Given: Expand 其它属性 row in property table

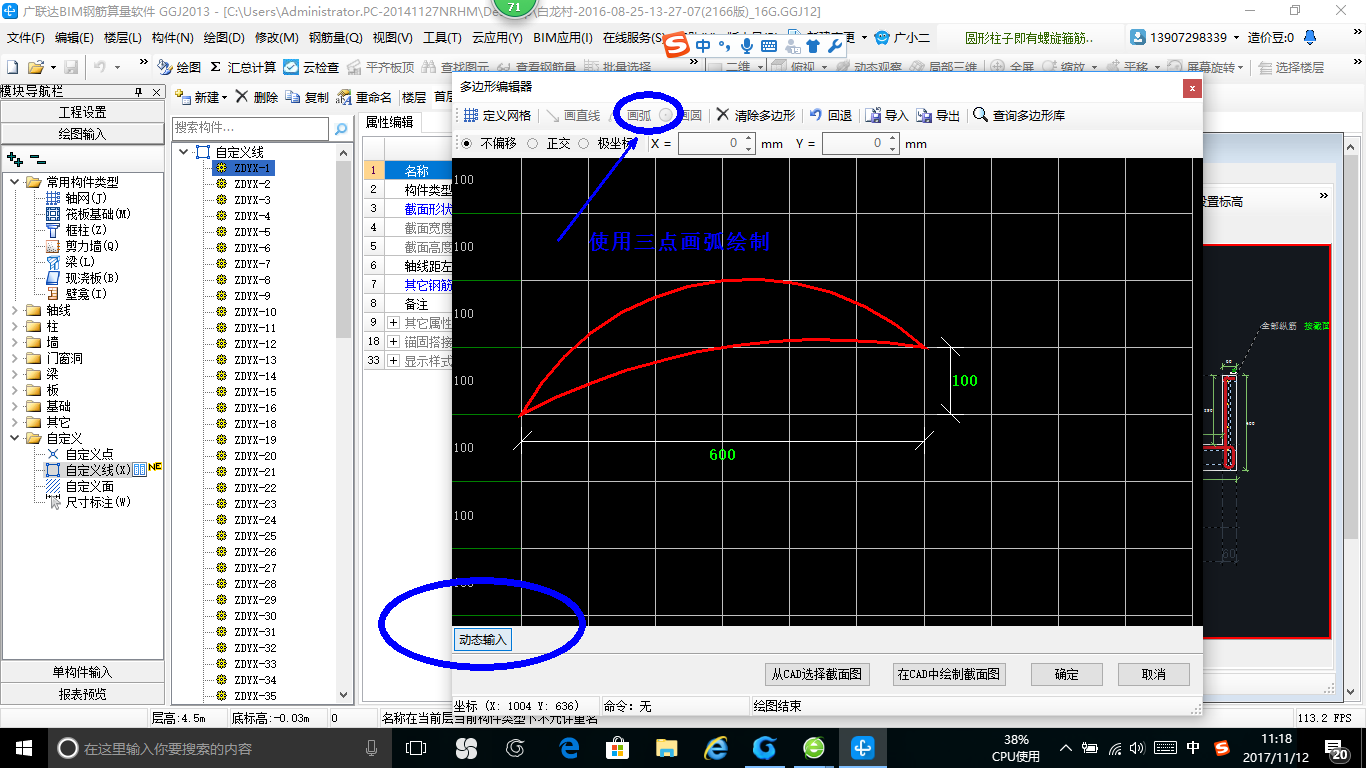Looking at the screenshot, I should (393, 322).
